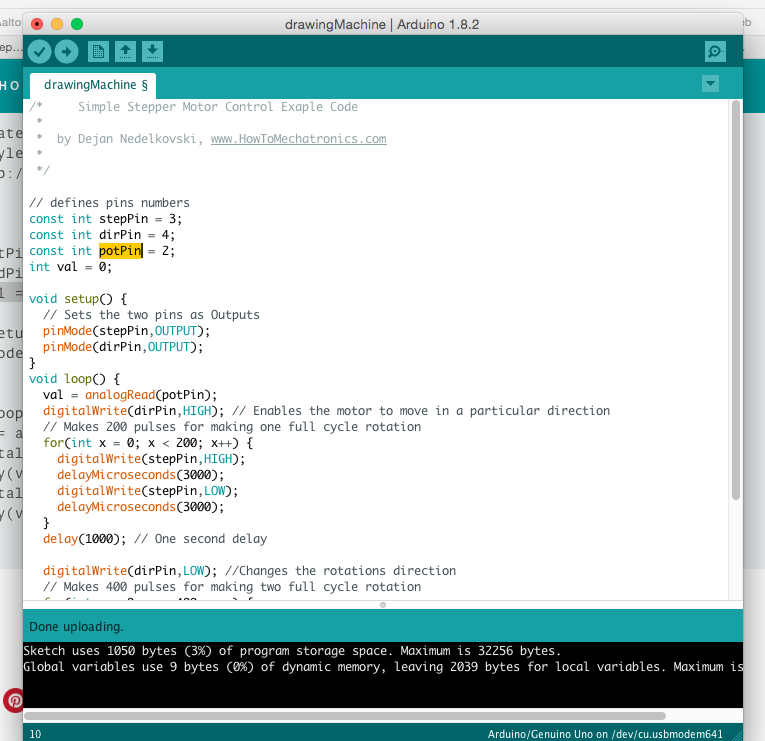This screenshot has height=741, width=765.
Task: Open the Serial Monitor magnifier icon
Action: 715,51
